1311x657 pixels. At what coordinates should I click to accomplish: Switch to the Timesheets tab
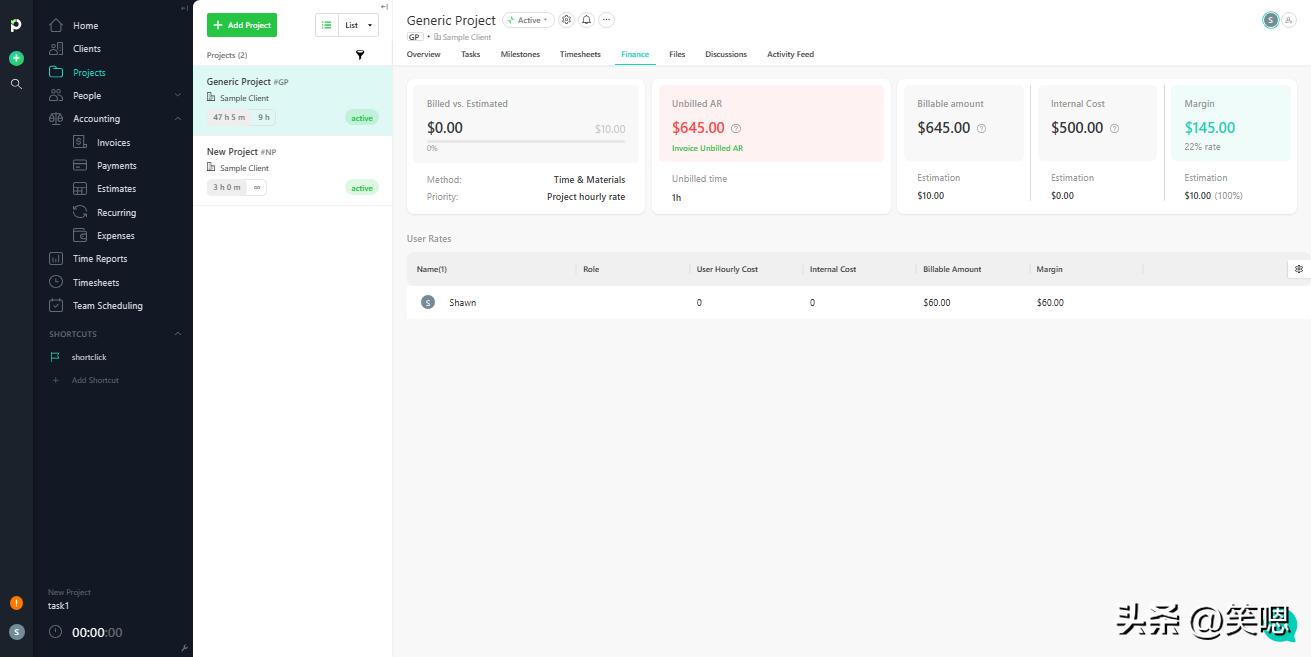pos(580,54)
